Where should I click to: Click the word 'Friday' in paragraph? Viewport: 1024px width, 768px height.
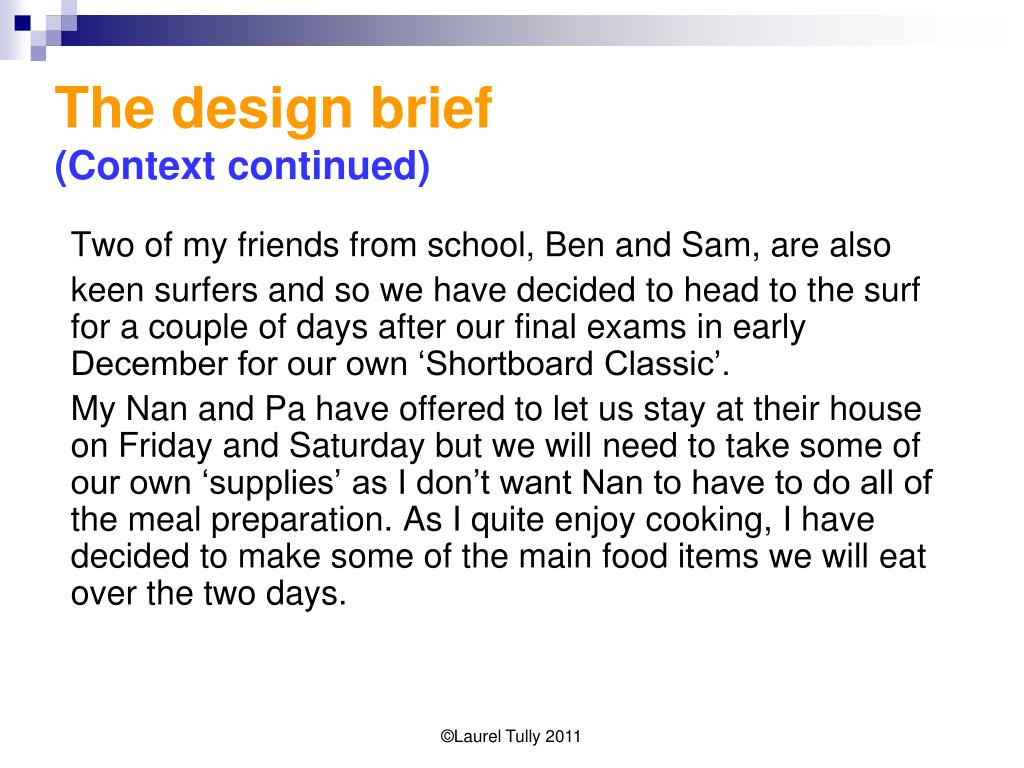point(165,446)
